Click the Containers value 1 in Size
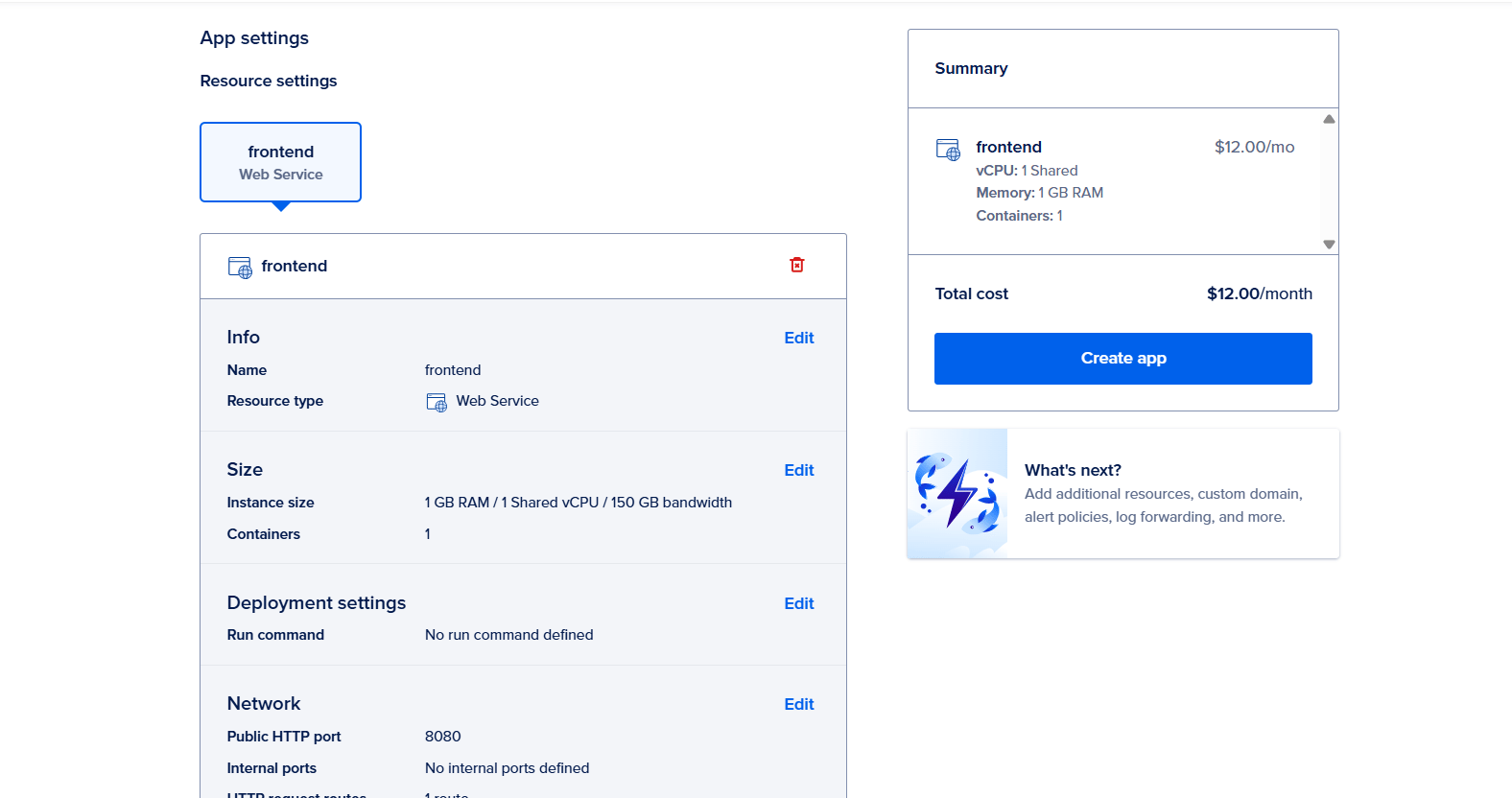Image resolution: width=1512 pixels, height=798 pixels. coord(428,534)
